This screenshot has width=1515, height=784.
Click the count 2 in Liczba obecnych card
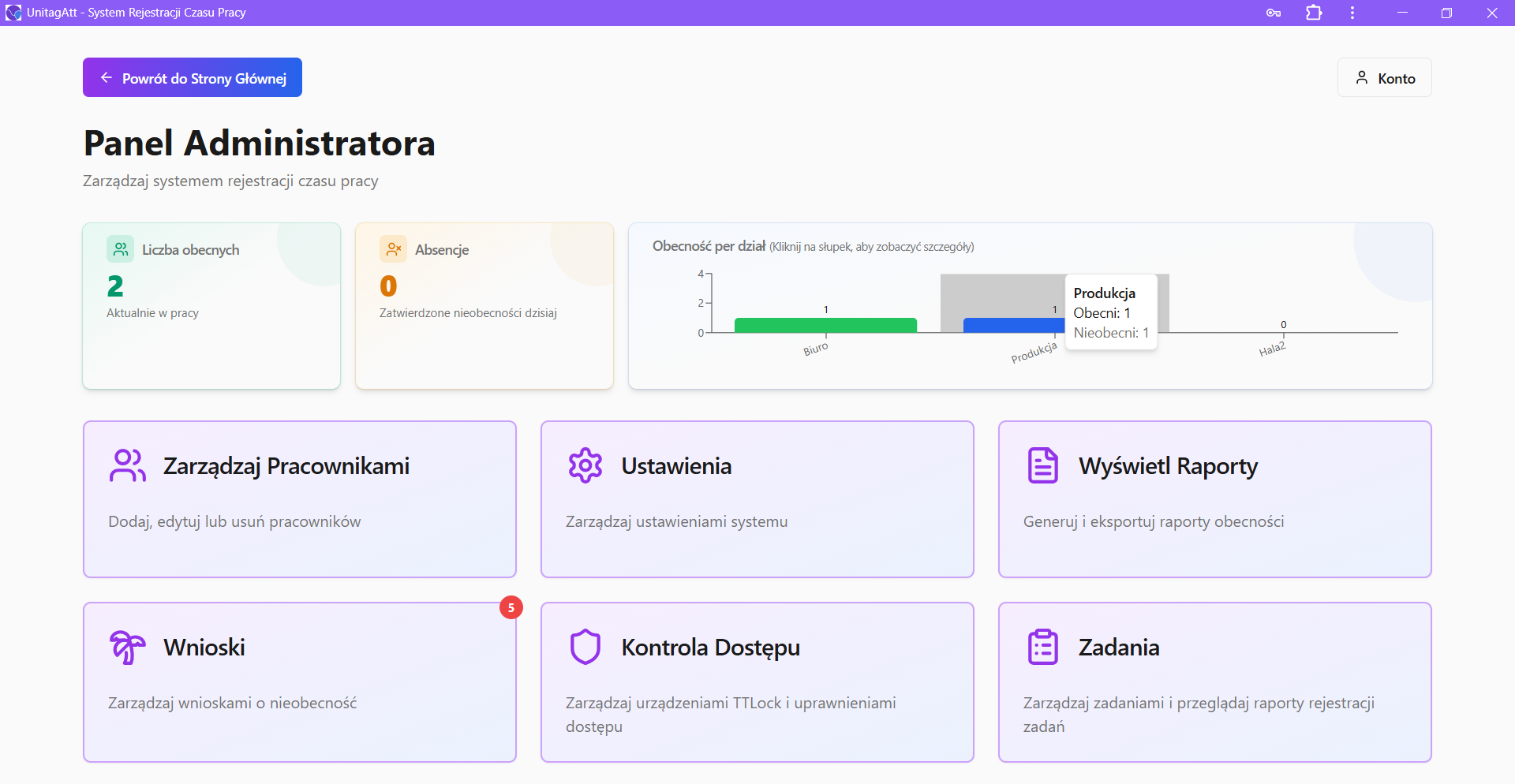tap(115, 286)
